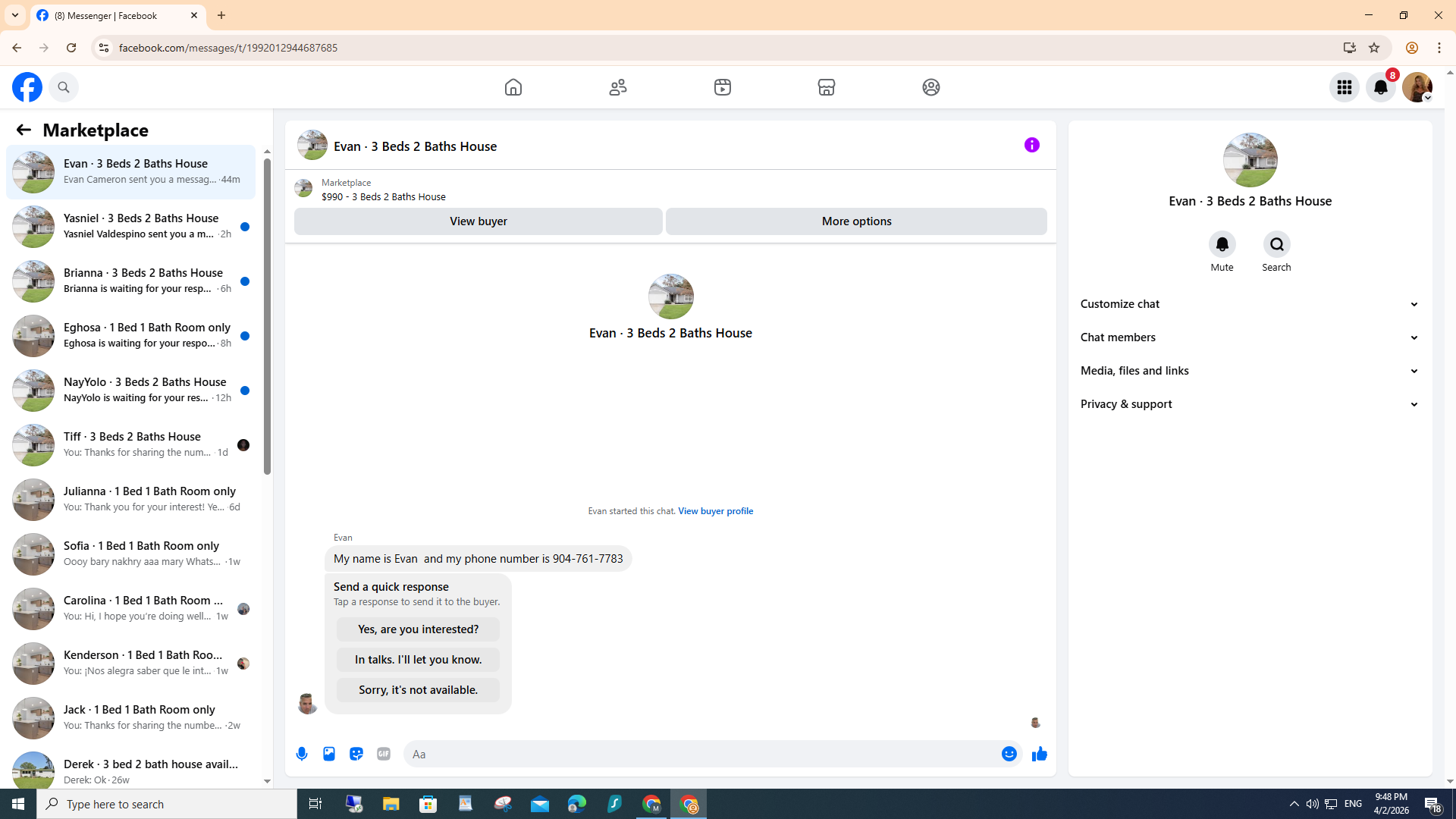Open File Explorer from taskbar
1456x819 pixels.
[x=391, y=804]
